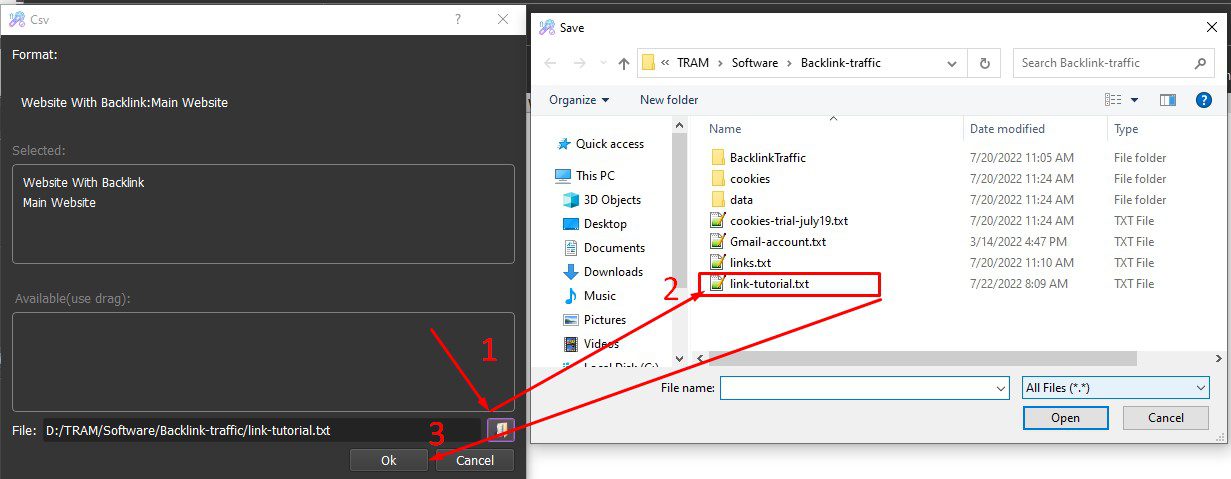Select 'Main Website' in Selected list
Image resolution: width=1231 pixels, height=479 pixels.
click(59, 203)
